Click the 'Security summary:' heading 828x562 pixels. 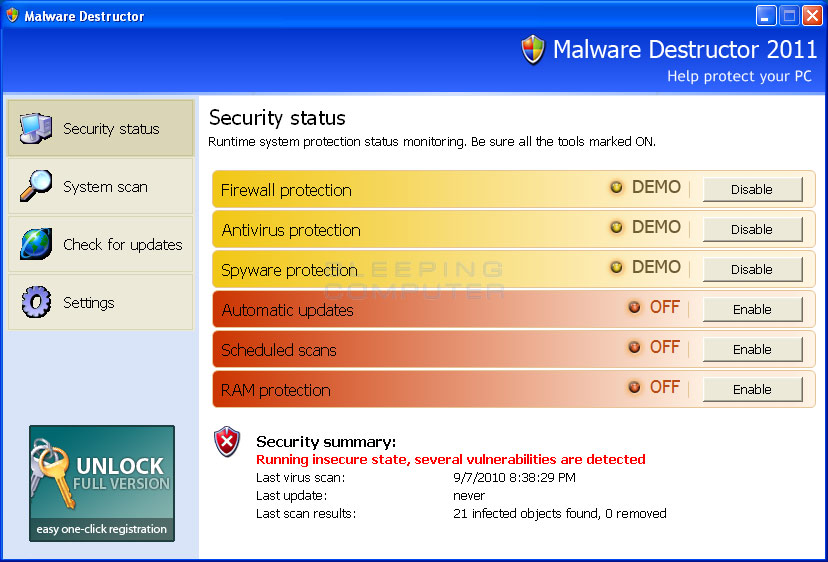tap(326, 442)
